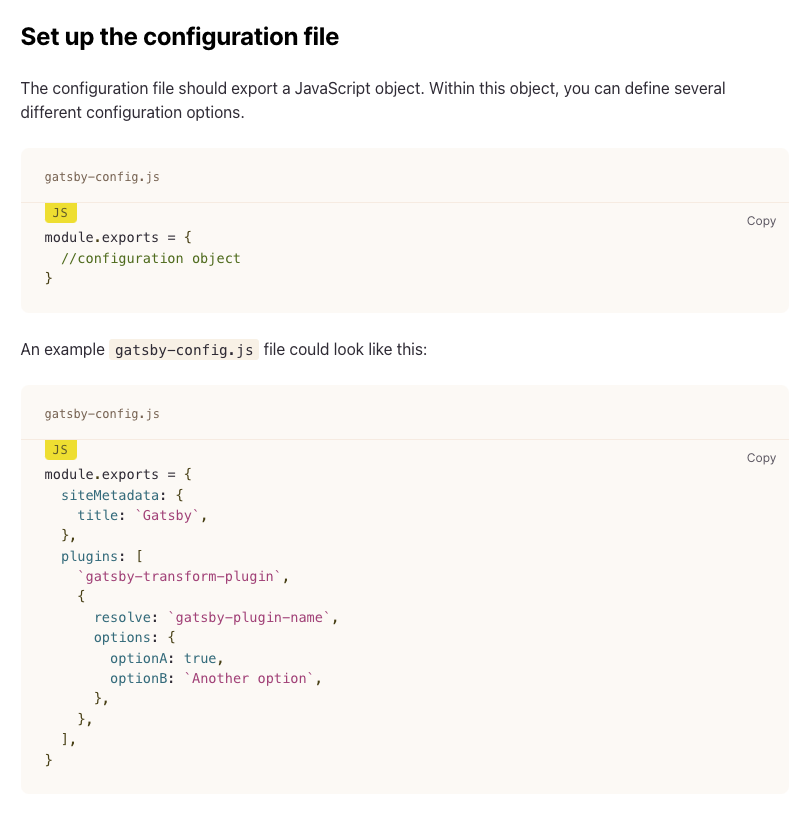Select the gatsby-config.js filename label on first snippet
Screen dimensions: 801x813
coord(101,176)
